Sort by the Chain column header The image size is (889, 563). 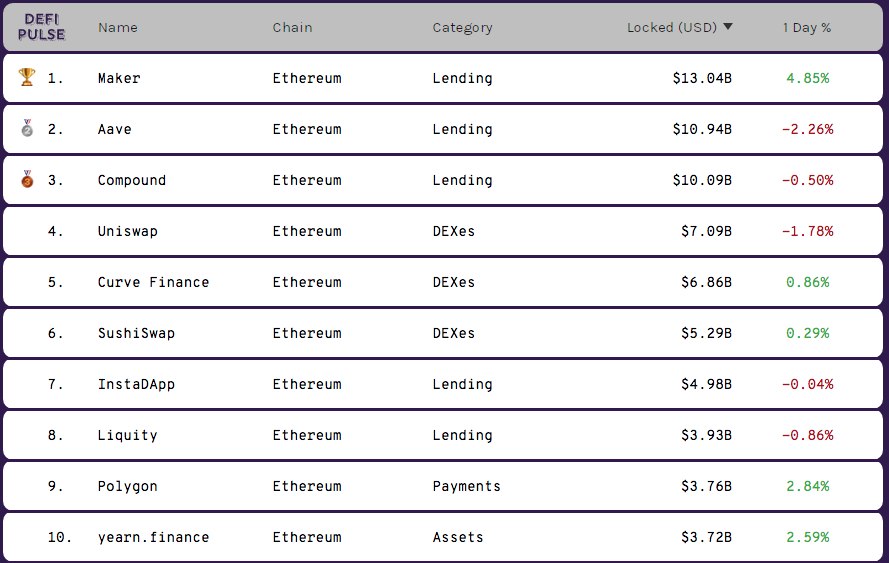(x=292, y=27)
